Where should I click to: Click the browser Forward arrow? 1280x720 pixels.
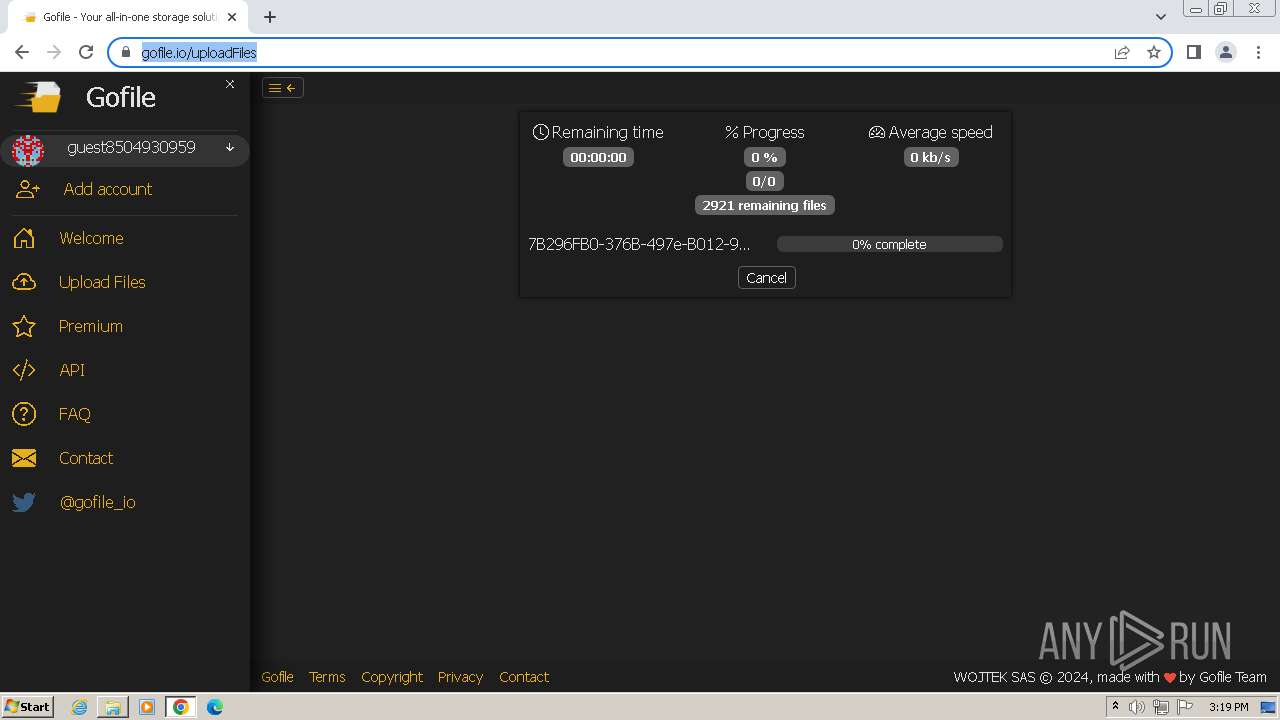(54, 52)
